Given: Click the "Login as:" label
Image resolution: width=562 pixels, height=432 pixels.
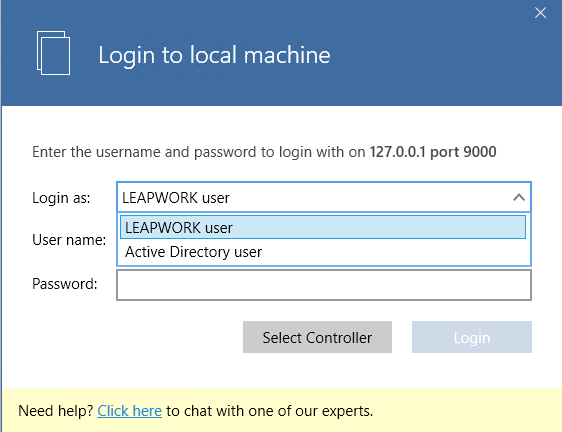Looking at the screenshot, I should pos(61,198).
